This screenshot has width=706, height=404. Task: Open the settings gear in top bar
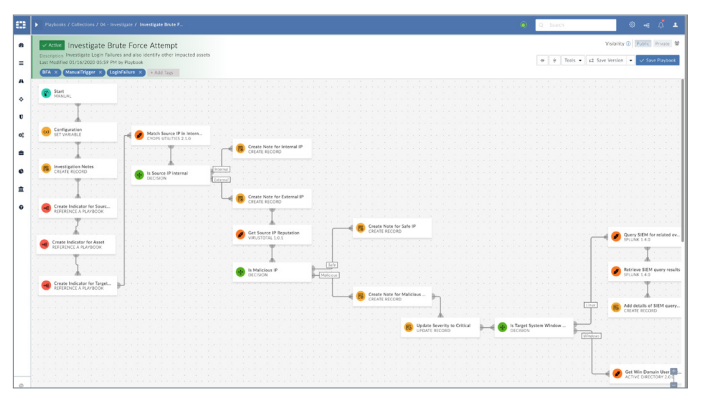(x=632, y=23)
